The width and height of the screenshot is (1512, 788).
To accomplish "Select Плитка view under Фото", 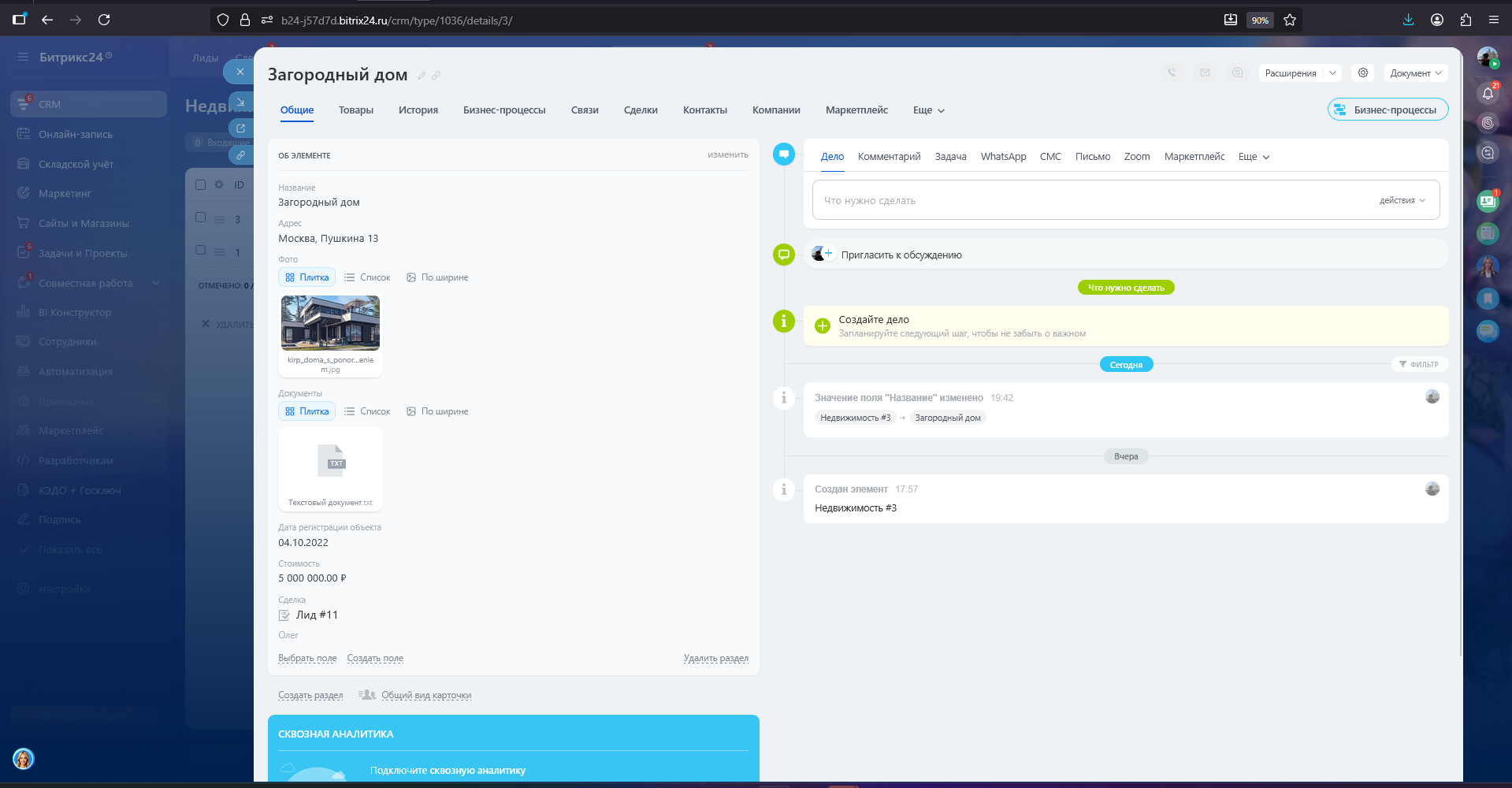I will pos(306,277).
